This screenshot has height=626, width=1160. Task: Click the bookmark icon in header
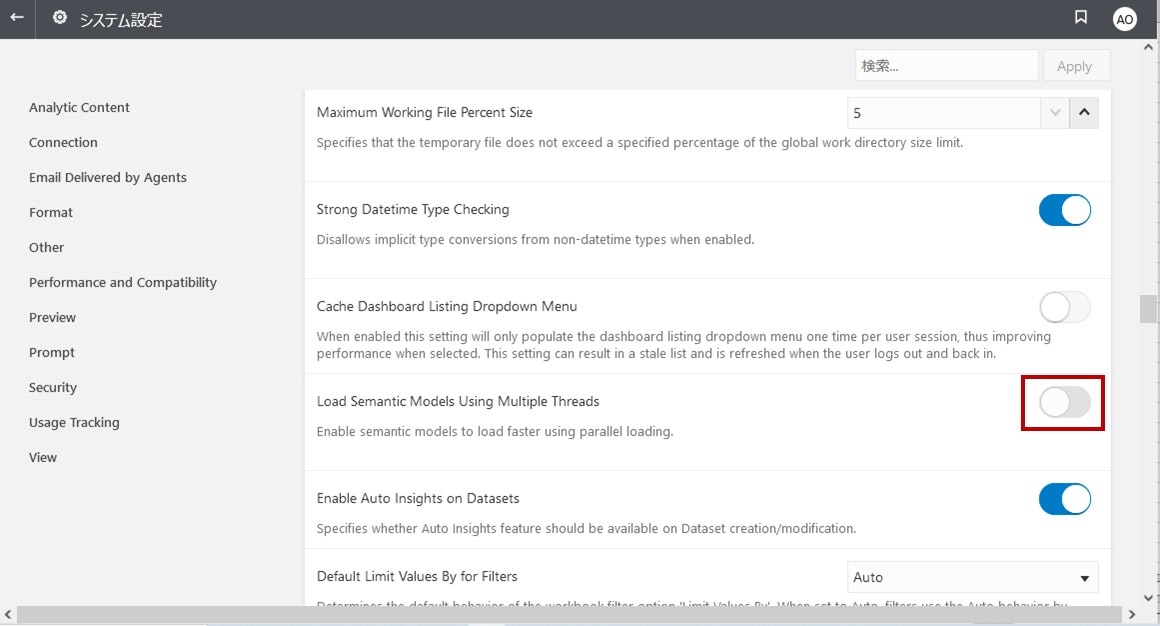[x=1081, y=18]
